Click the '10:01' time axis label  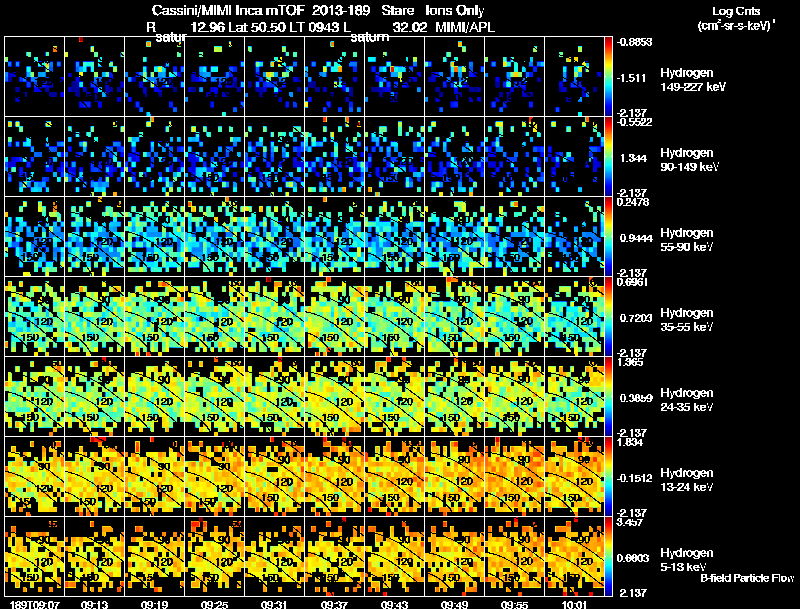574,604
